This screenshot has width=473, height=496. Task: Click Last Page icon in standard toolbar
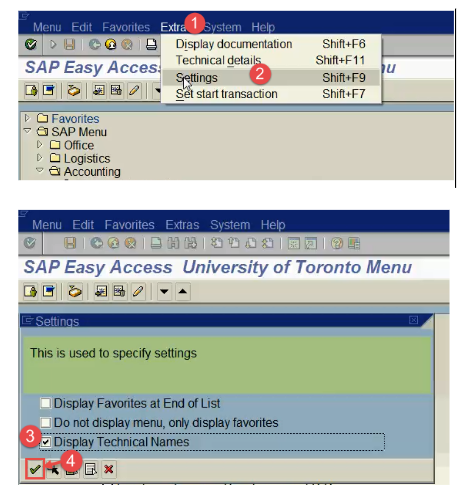click(267, 243)
